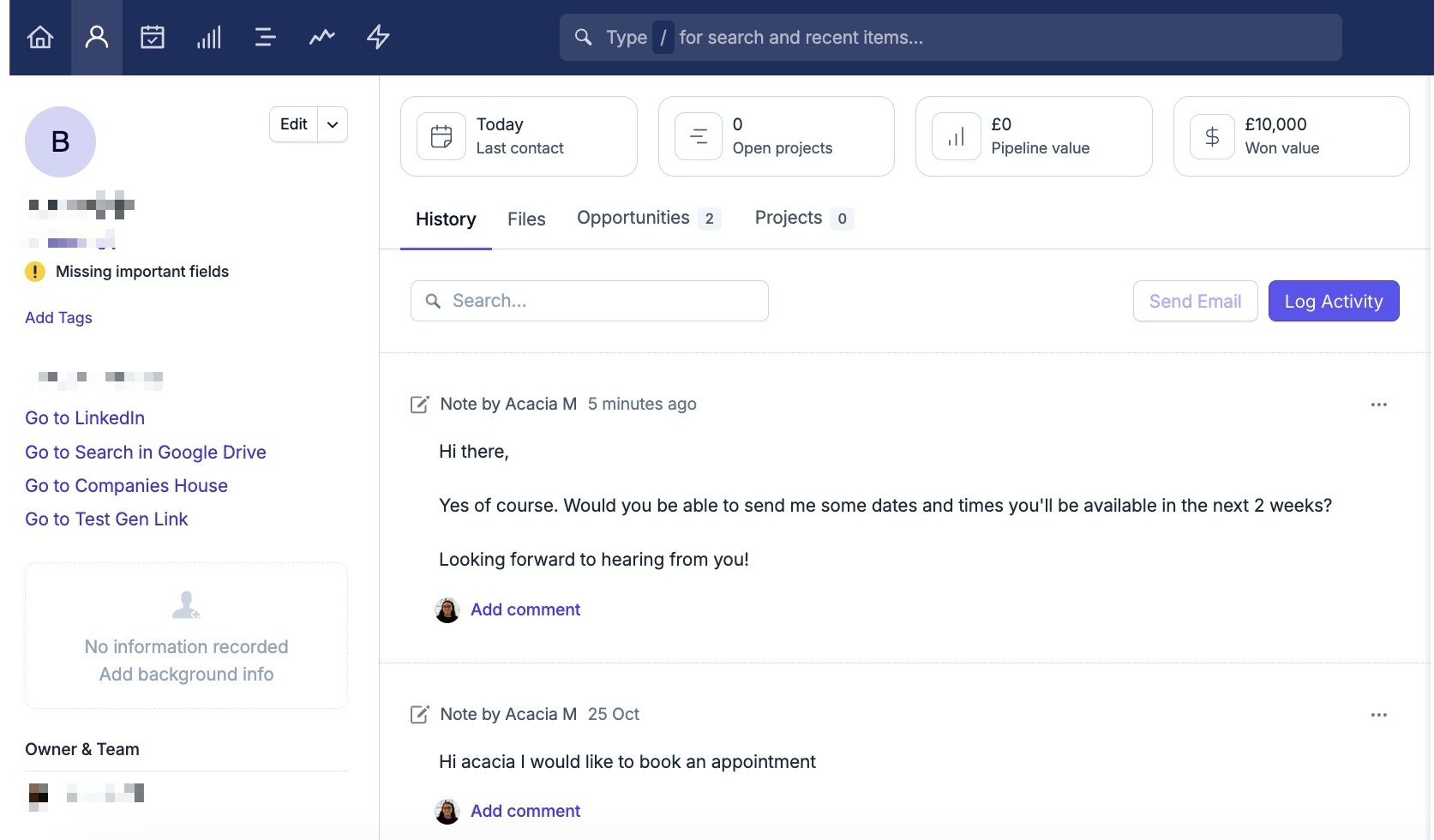The image size is (1434, 840).
Task: Click the £10,000 Won value text
Action: pyautogui.click(x=1275, y=124)
